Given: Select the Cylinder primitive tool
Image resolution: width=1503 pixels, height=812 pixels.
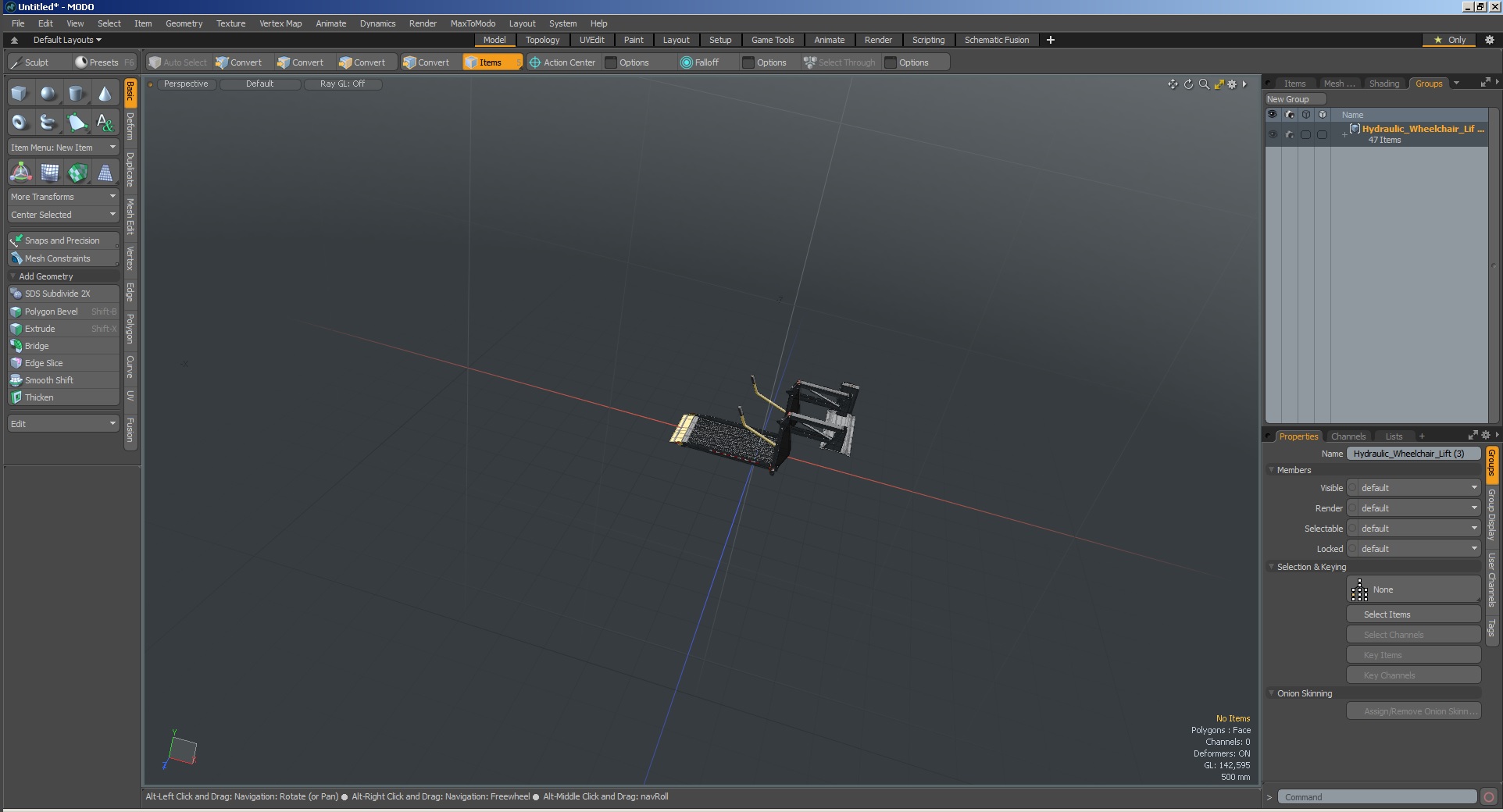Looking at the screenshot, I should click(x=77, y=94).
